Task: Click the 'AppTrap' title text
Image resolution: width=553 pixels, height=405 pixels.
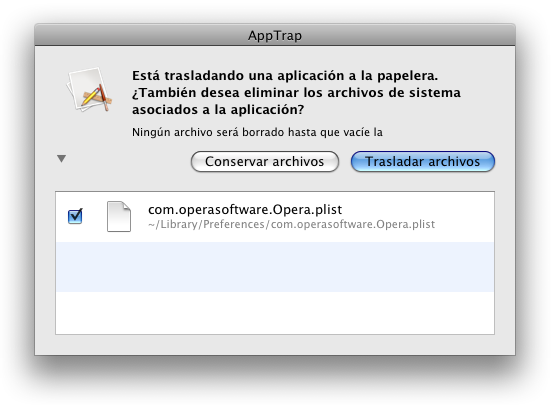Action: [275, 36]
